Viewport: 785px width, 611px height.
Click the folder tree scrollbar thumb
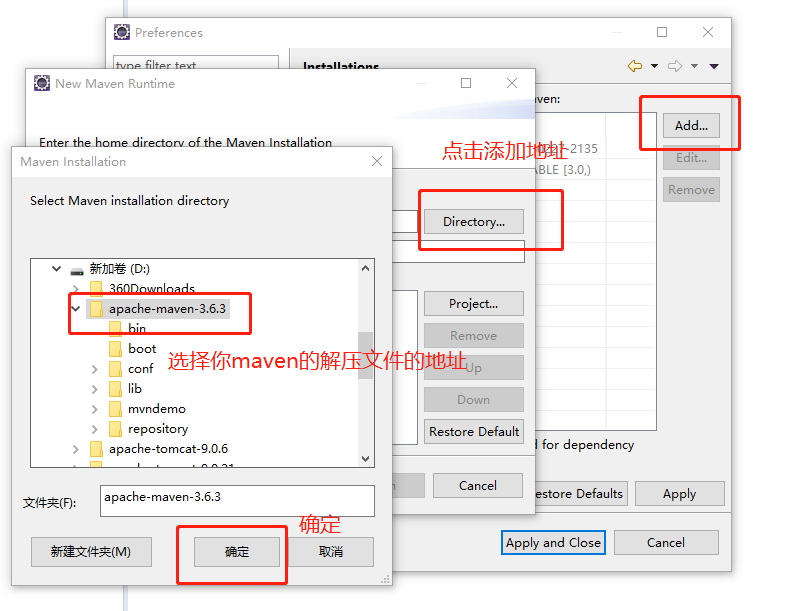tap(365, 355)
